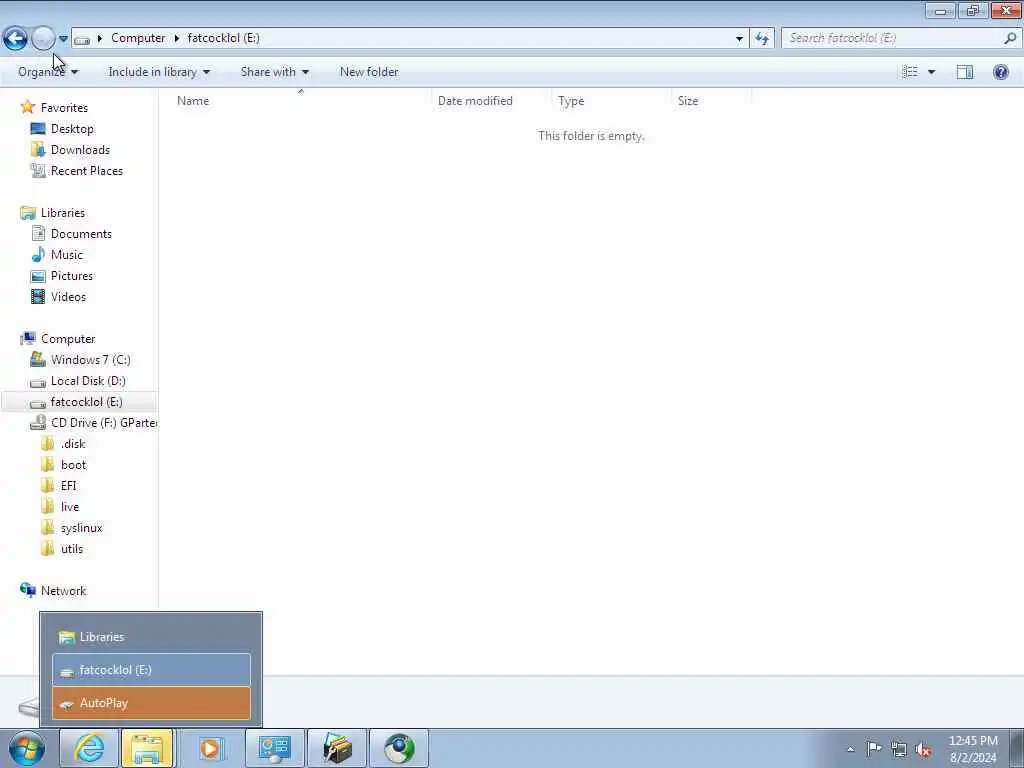
Task: Open Desktop in Favorites
Action: (72, 129)
